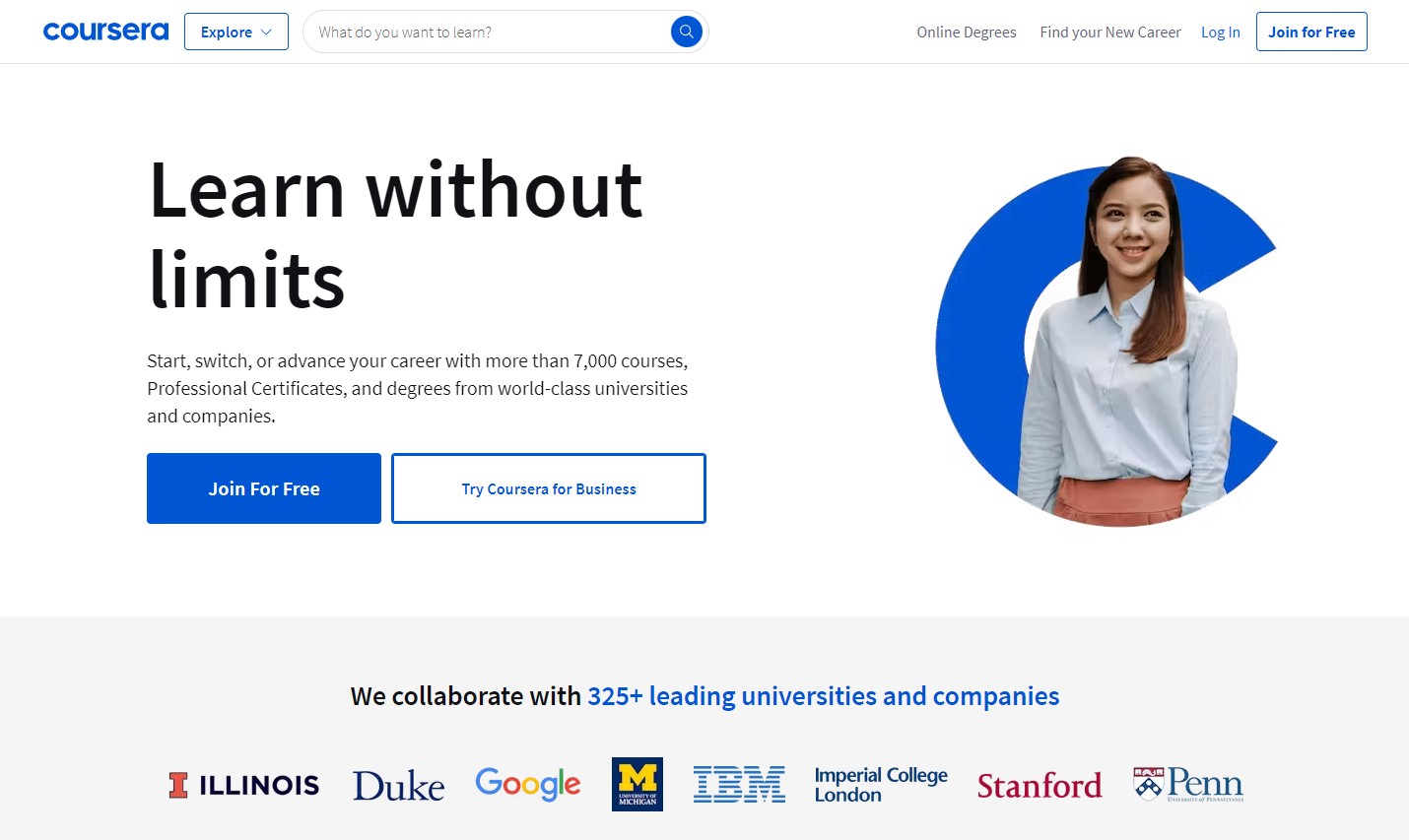1409x840 pixels.
Task: Click the Duke logo
Action: (397, 785)
